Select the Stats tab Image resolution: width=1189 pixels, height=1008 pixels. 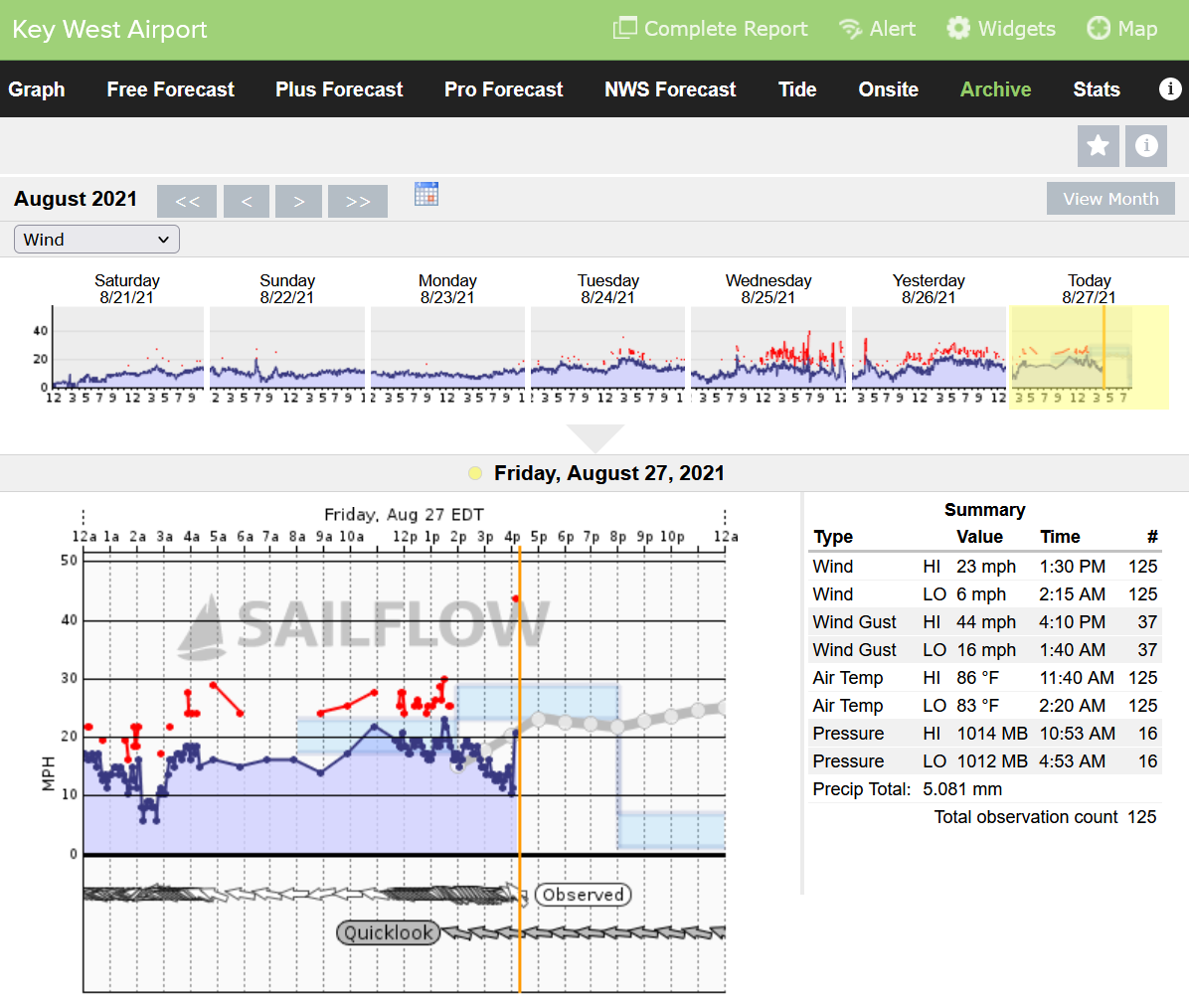click(1097, 89)
